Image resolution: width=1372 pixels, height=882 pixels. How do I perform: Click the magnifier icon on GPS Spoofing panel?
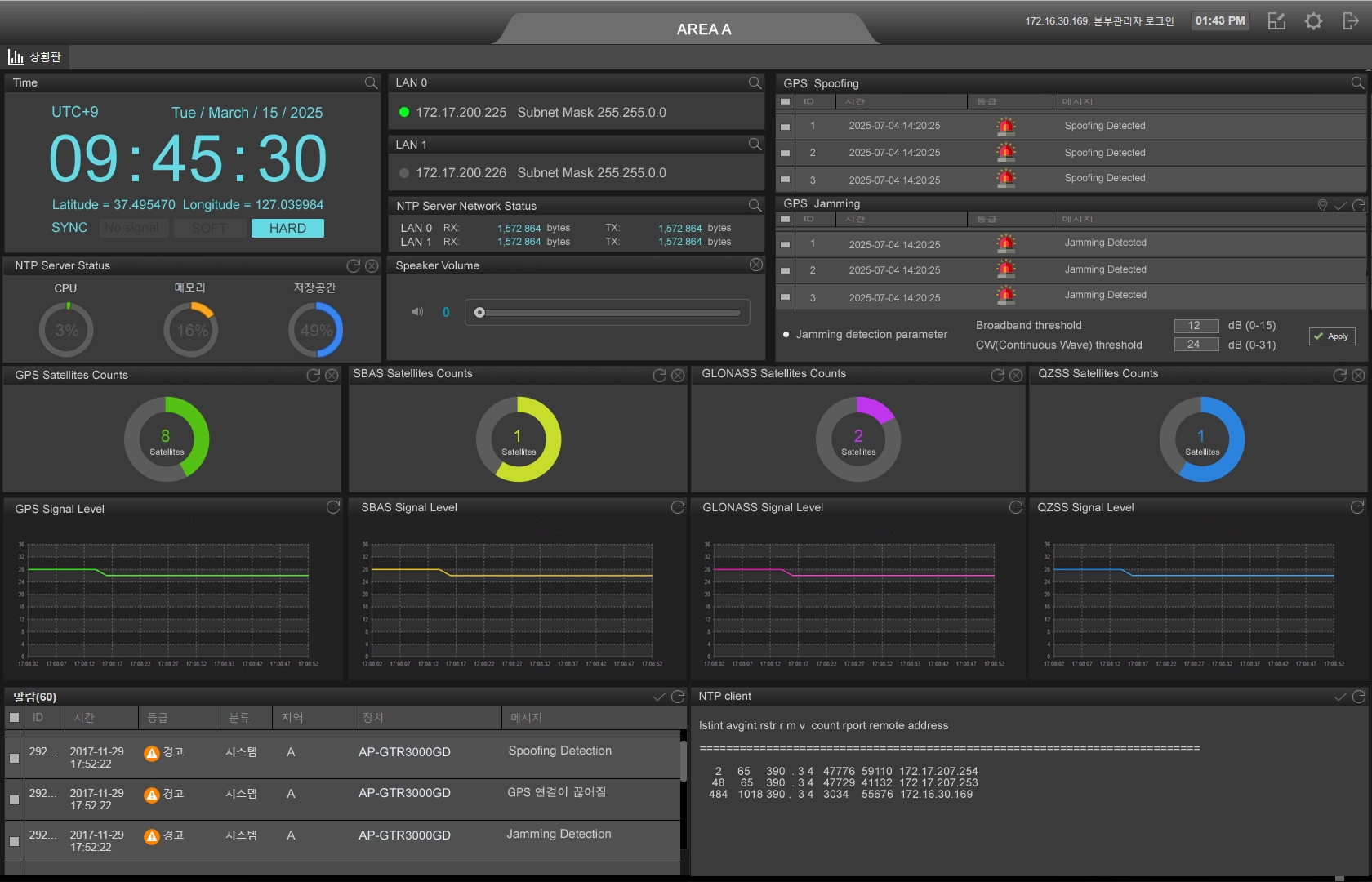pyautogui.click(x=1357, y=83)
